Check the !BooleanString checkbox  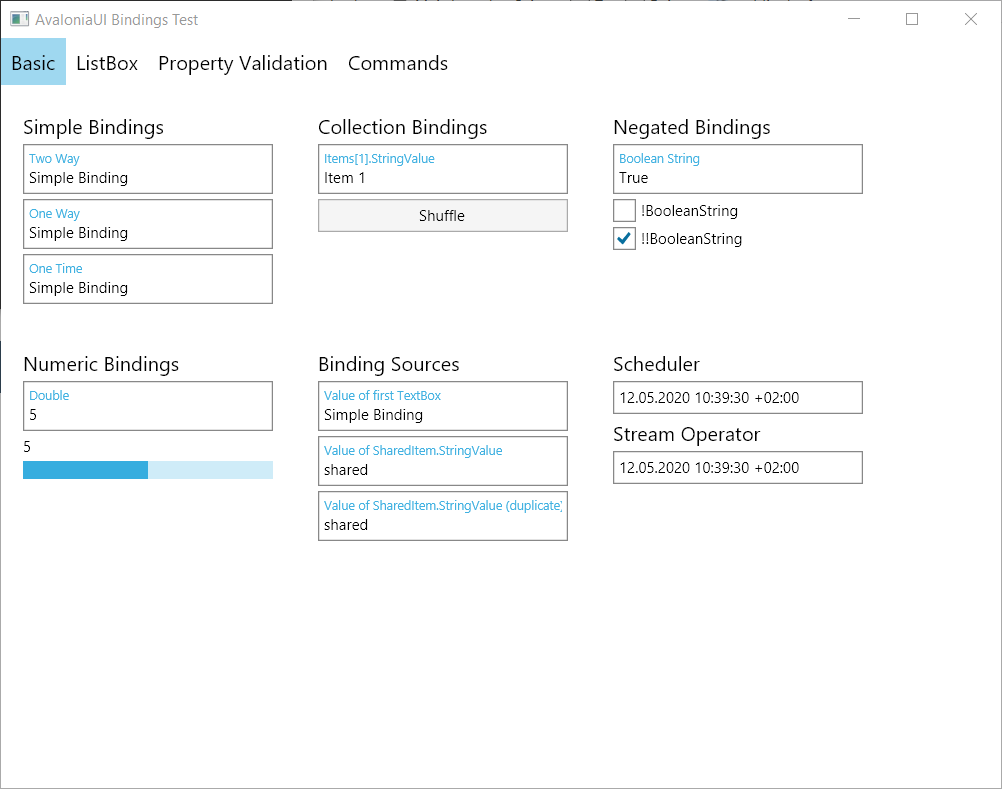pos(624,211)
